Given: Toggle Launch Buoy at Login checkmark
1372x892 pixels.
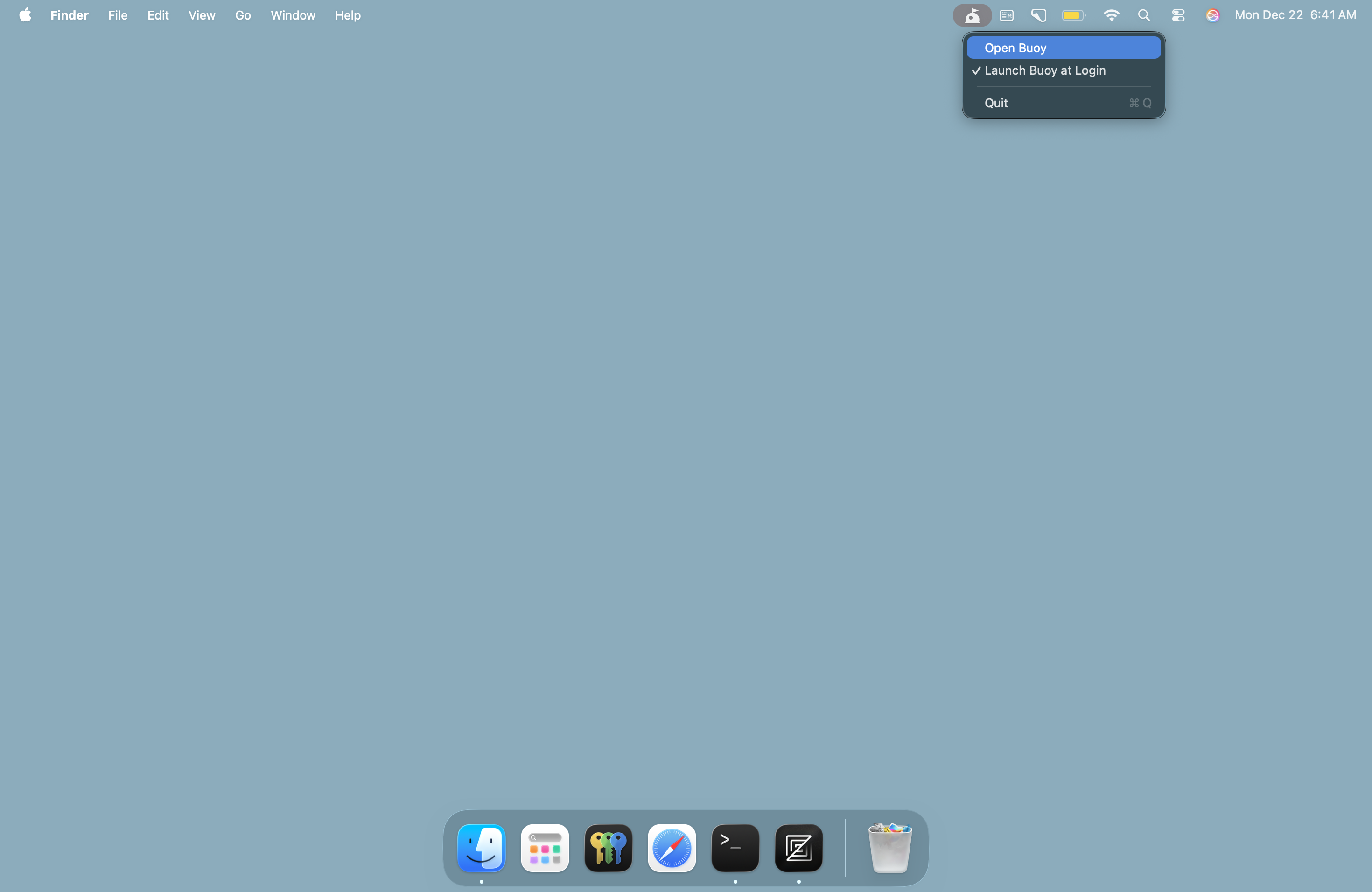Looking at the screenshot, I should pos(1044,70).
